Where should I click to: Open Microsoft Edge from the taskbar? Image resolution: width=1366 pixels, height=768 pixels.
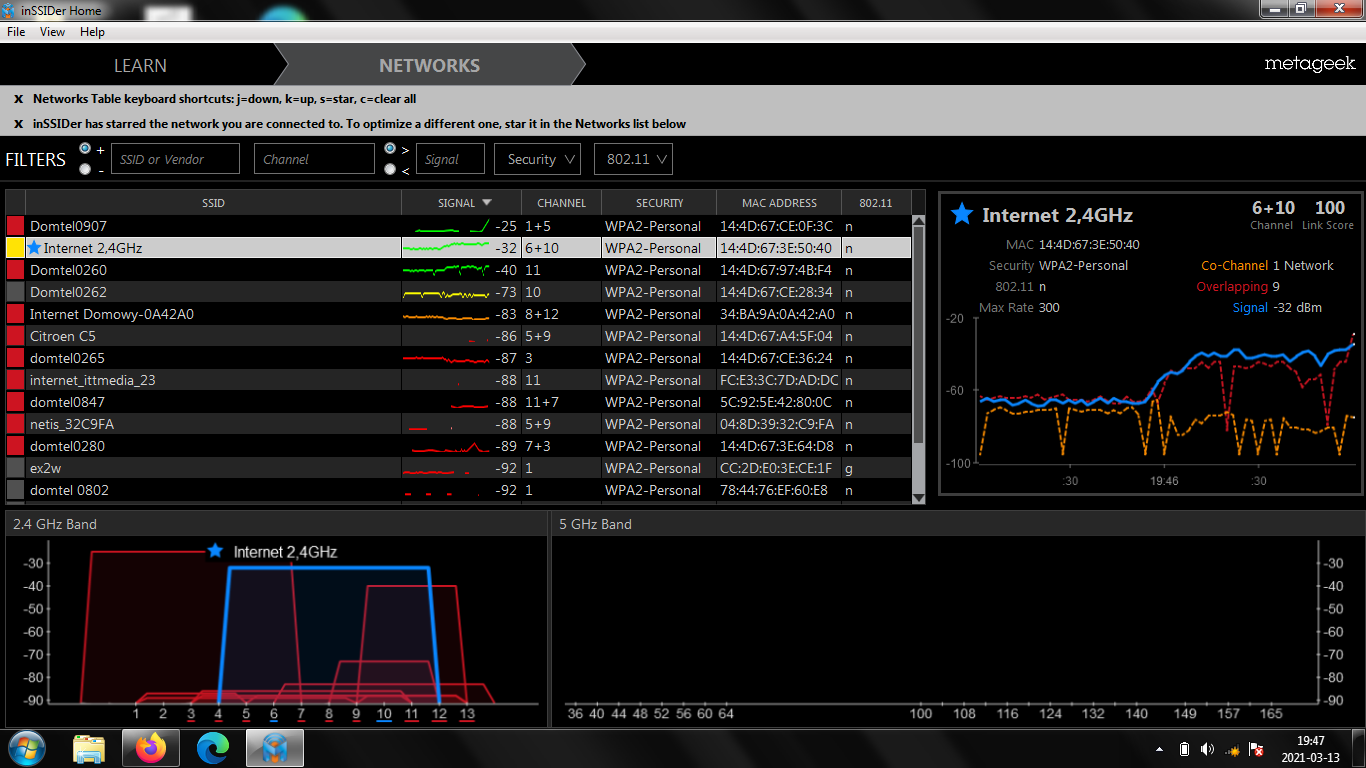pos(213,748)
